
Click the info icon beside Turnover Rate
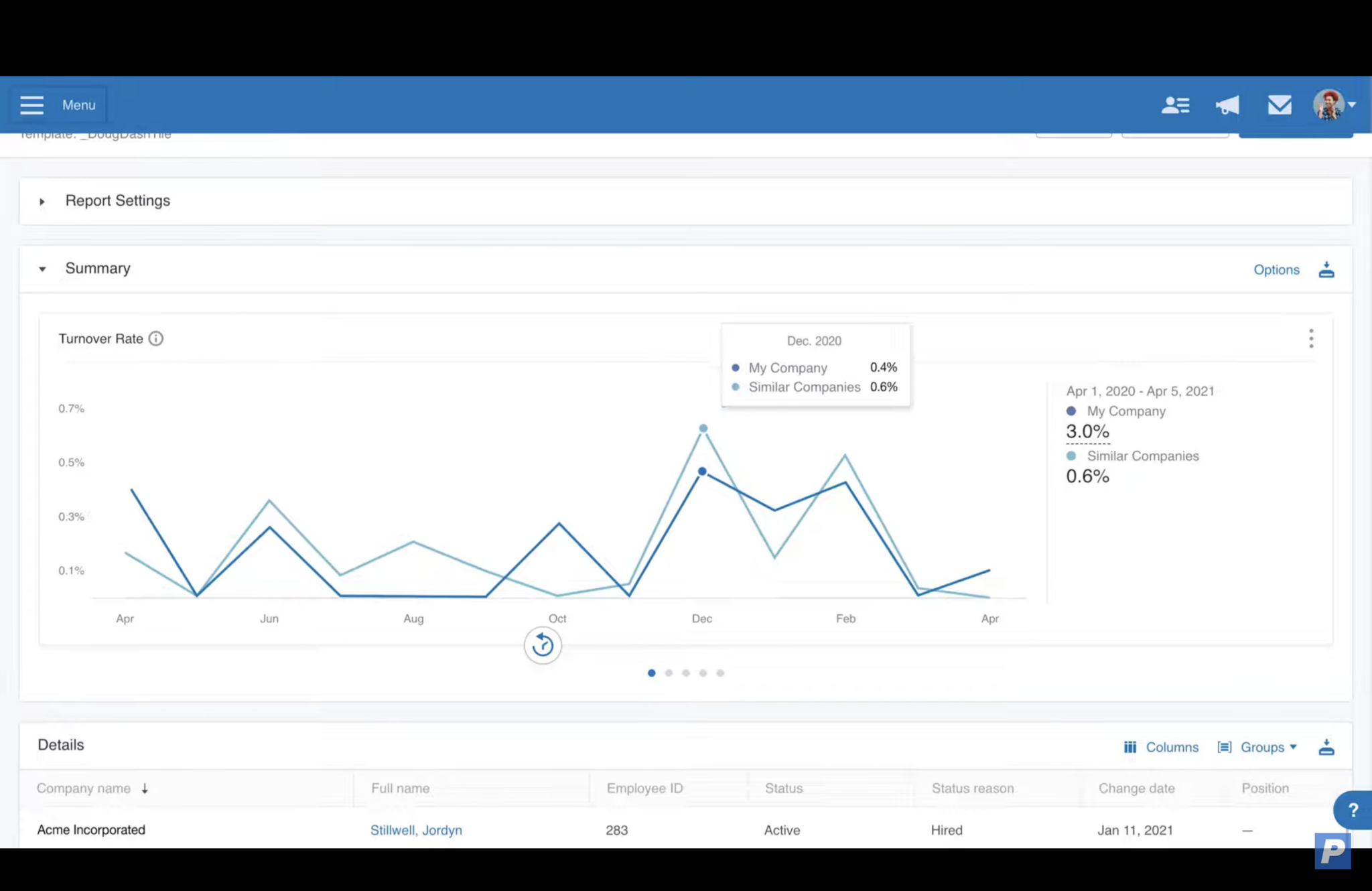point(156,338)
